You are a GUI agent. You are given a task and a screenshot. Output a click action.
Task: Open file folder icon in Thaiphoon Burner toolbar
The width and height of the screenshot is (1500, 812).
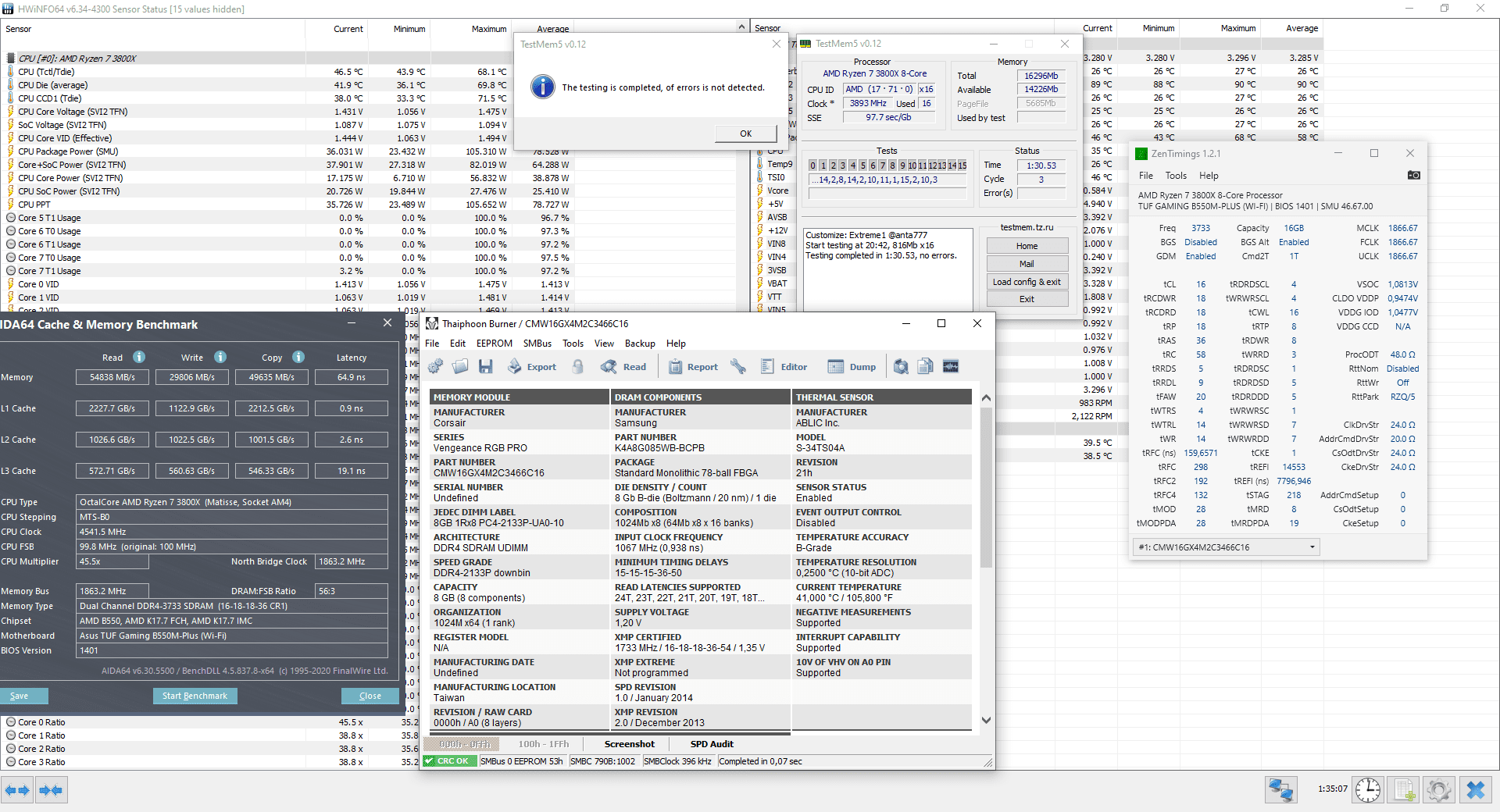point(460,366)
